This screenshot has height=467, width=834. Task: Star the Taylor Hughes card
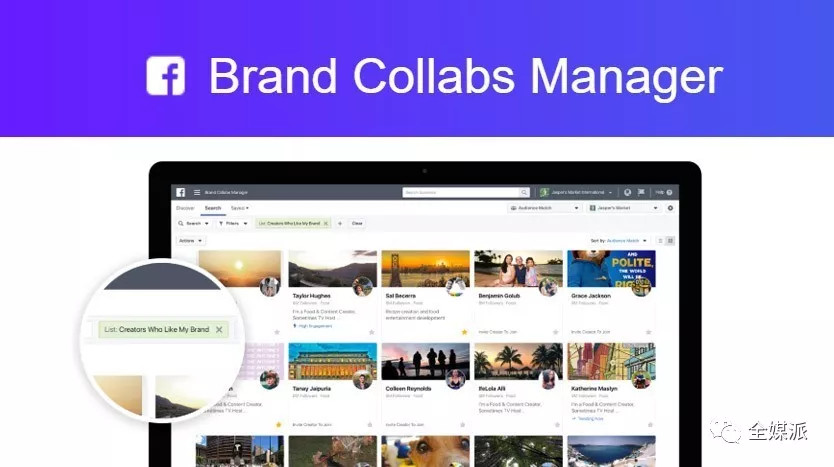pyautogui.click(x=371, y=332)
